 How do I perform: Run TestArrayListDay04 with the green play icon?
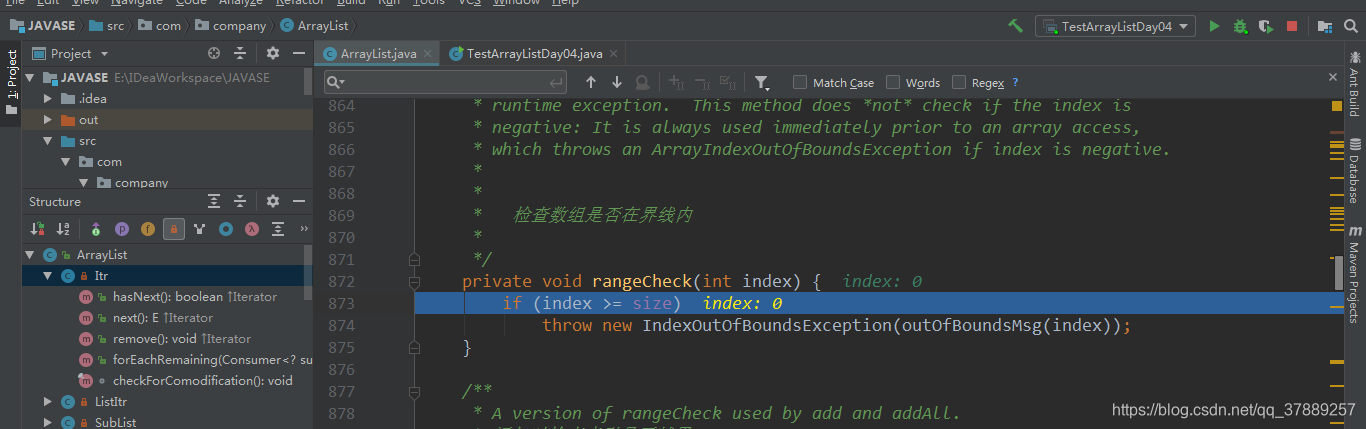(1214, 26)
